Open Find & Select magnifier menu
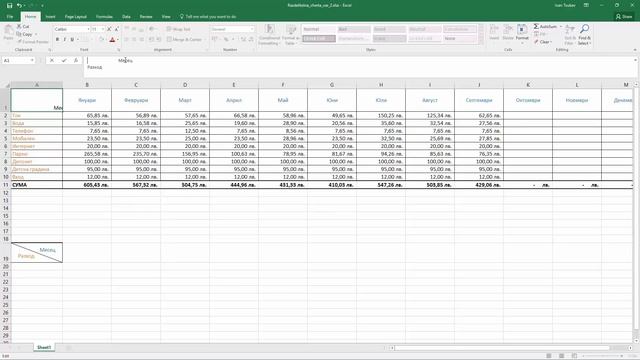Image resolution: width=640 pixels, height=360 pixels. (584, 35)
